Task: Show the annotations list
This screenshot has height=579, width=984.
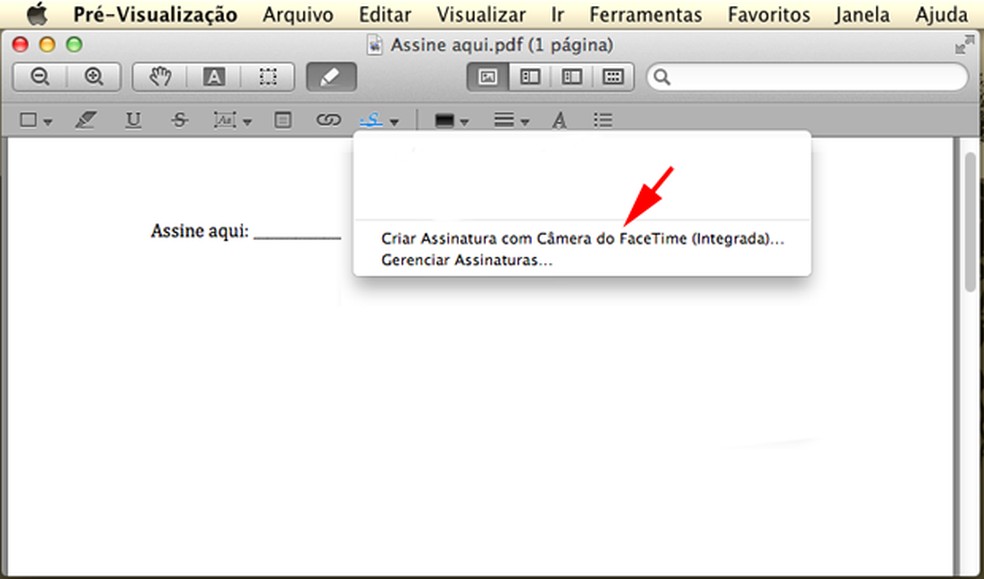Action: (x=602, y=120)
